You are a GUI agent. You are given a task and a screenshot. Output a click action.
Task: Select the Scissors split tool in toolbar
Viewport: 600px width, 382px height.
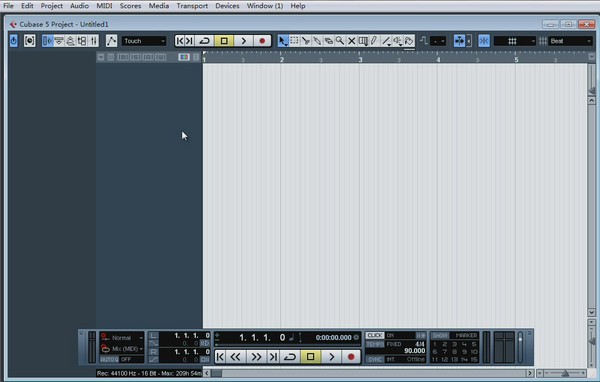coord(305,41)
